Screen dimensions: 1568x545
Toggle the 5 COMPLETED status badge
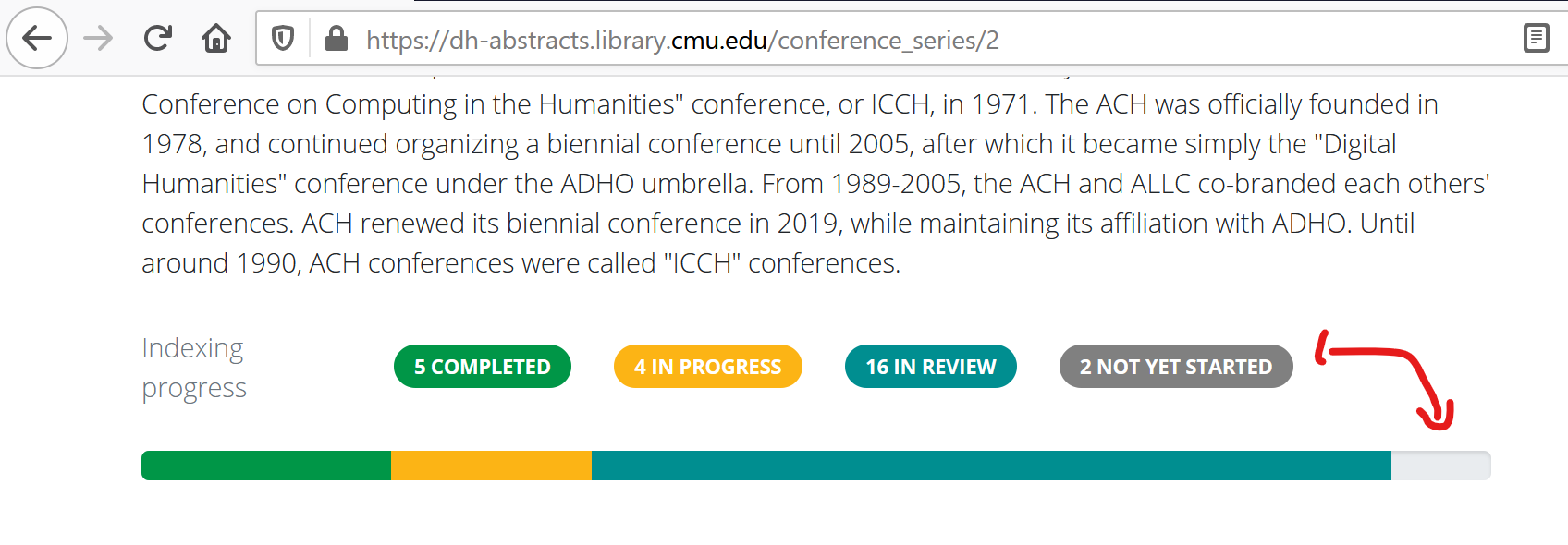[482, 366]
